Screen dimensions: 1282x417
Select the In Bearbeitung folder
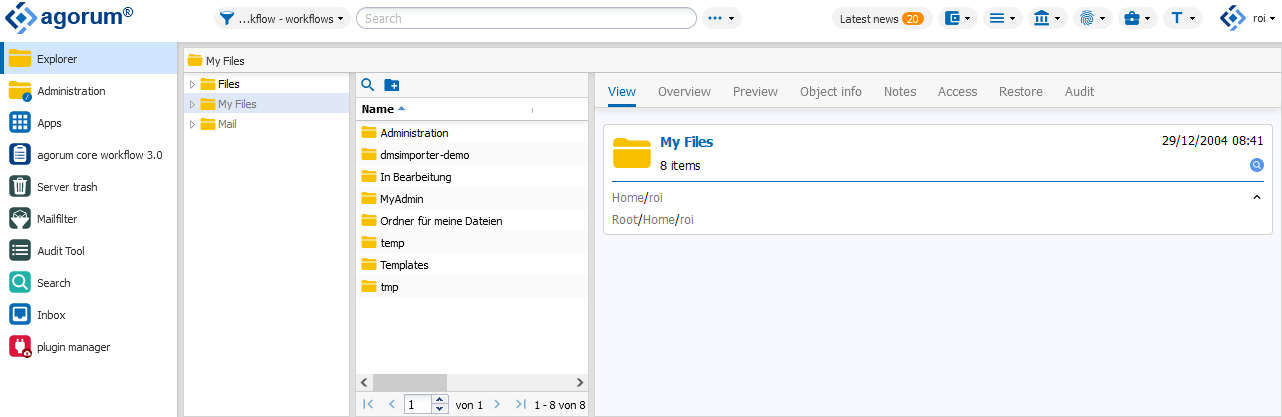(x=472, y=176)
